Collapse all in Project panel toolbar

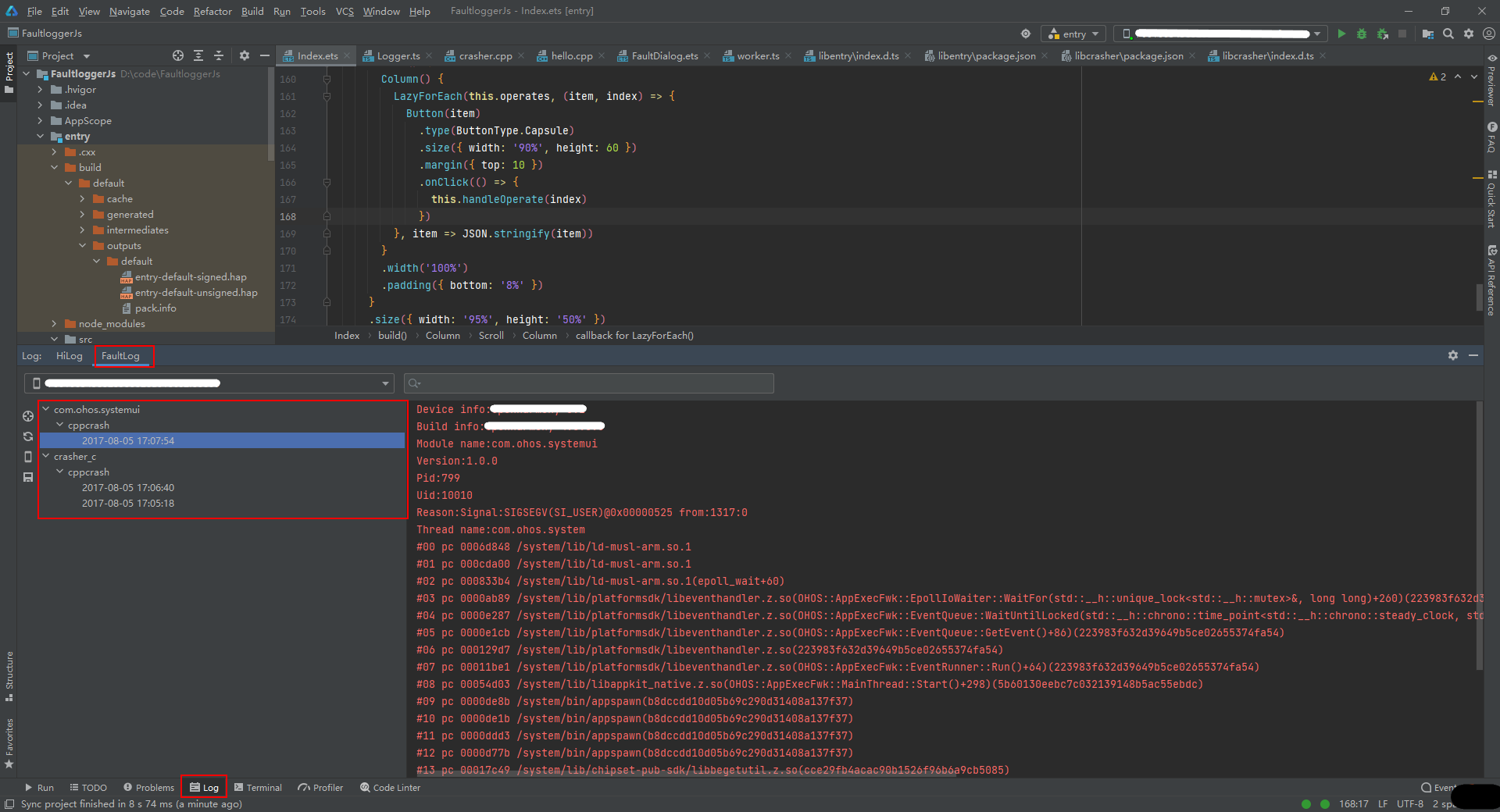pyautogui.click(x=219, y=55)
